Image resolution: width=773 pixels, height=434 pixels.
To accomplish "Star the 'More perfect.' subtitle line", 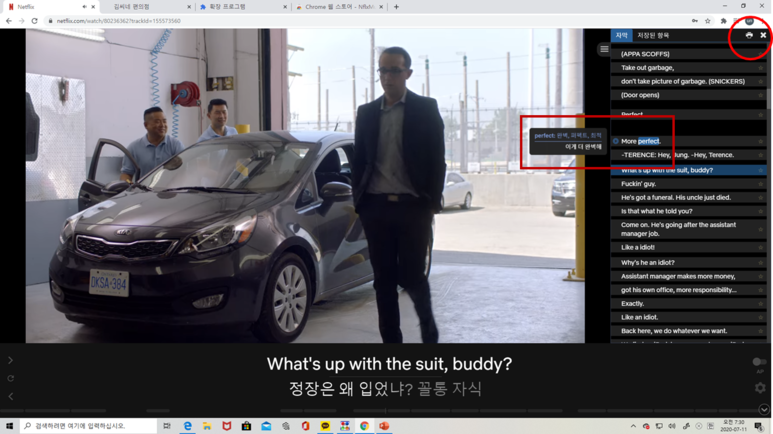I will (x=761, y=142).
